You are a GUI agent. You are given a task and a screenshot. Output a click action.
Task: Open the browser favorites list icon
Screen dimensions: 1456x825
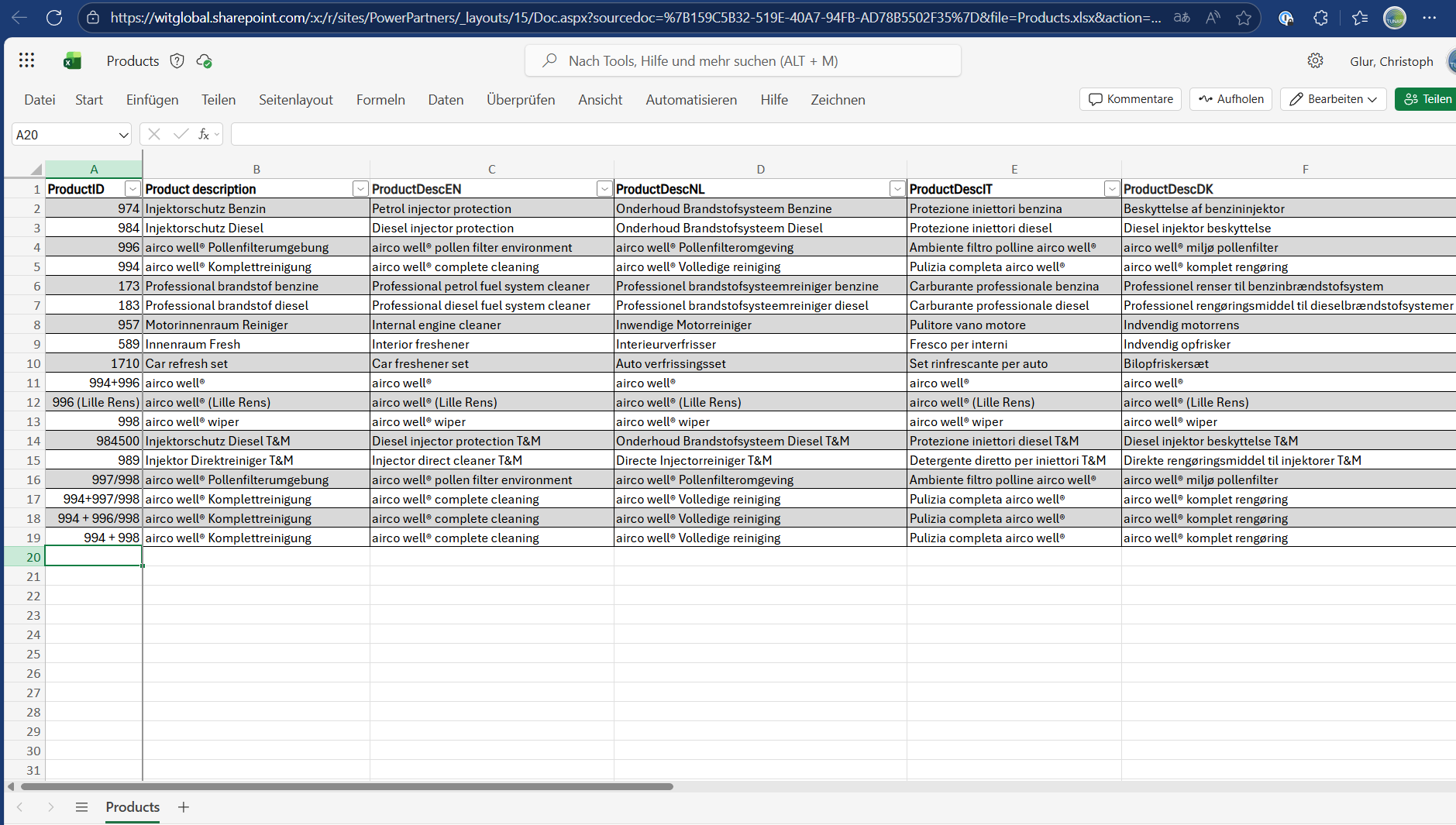pyautogui.click(x=1359, y=17)
